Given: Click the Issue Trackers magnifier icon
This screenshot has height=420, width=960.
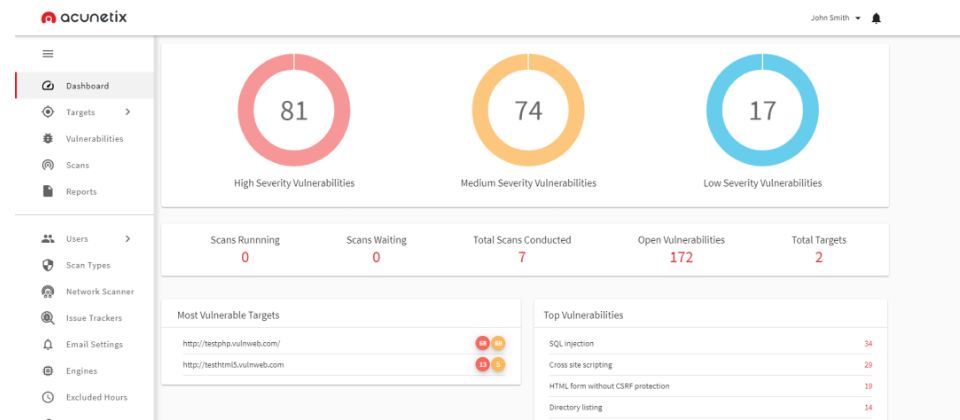Looking at the screenshot, I should [47, 318].
